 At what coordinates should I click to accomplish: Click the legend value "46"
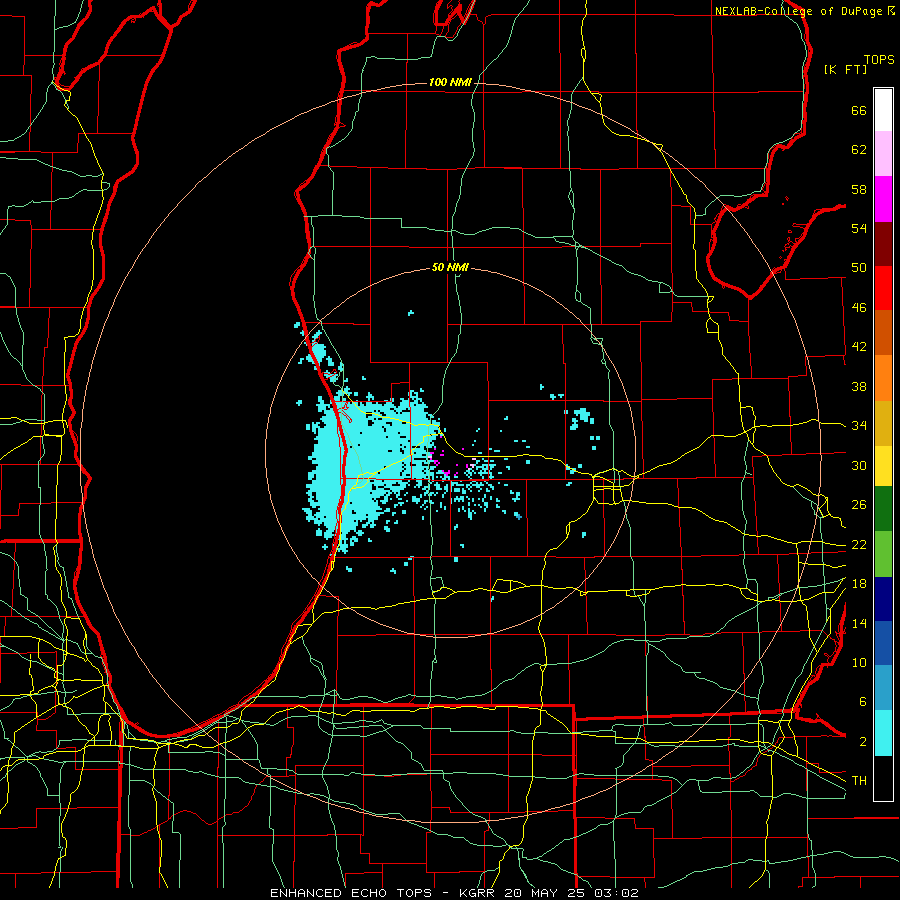859,308
